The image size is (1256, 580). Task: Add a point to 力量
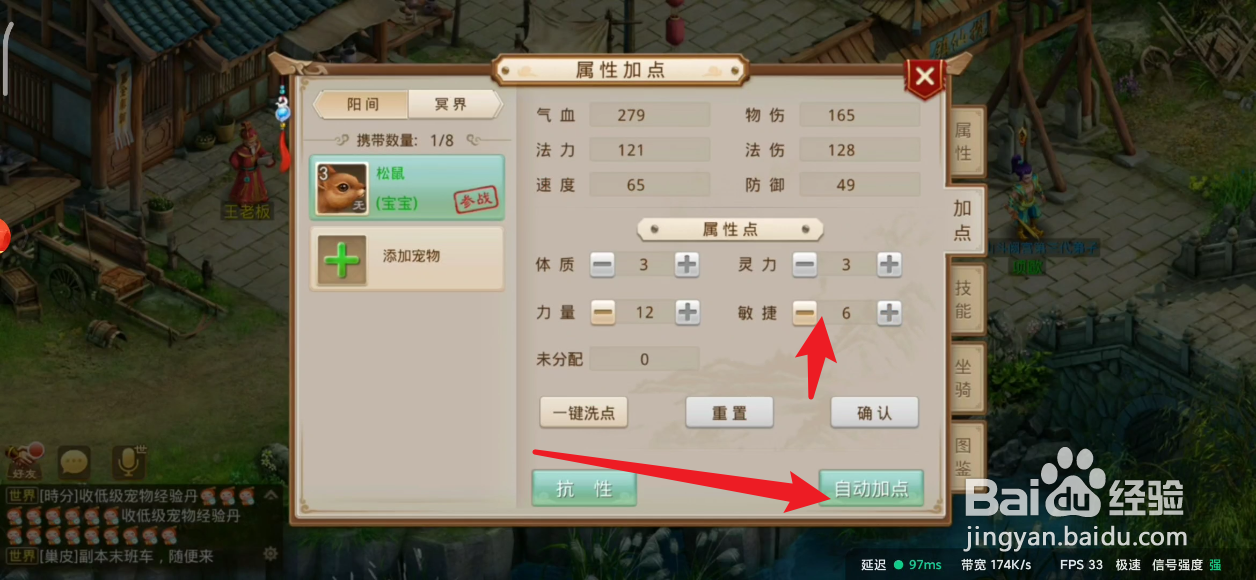coord(687,312)
